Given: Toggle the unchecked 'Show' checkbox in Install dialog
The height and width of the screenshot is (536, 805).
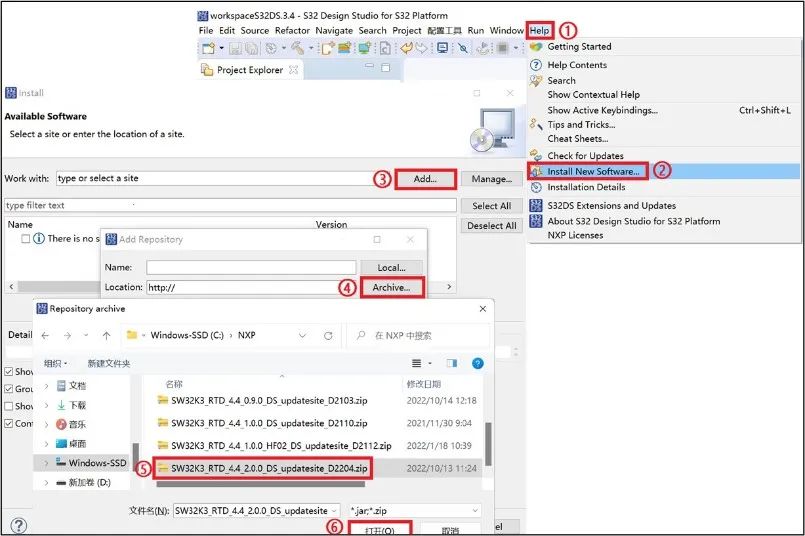Looking at the screenshot, I should (9, 406).
